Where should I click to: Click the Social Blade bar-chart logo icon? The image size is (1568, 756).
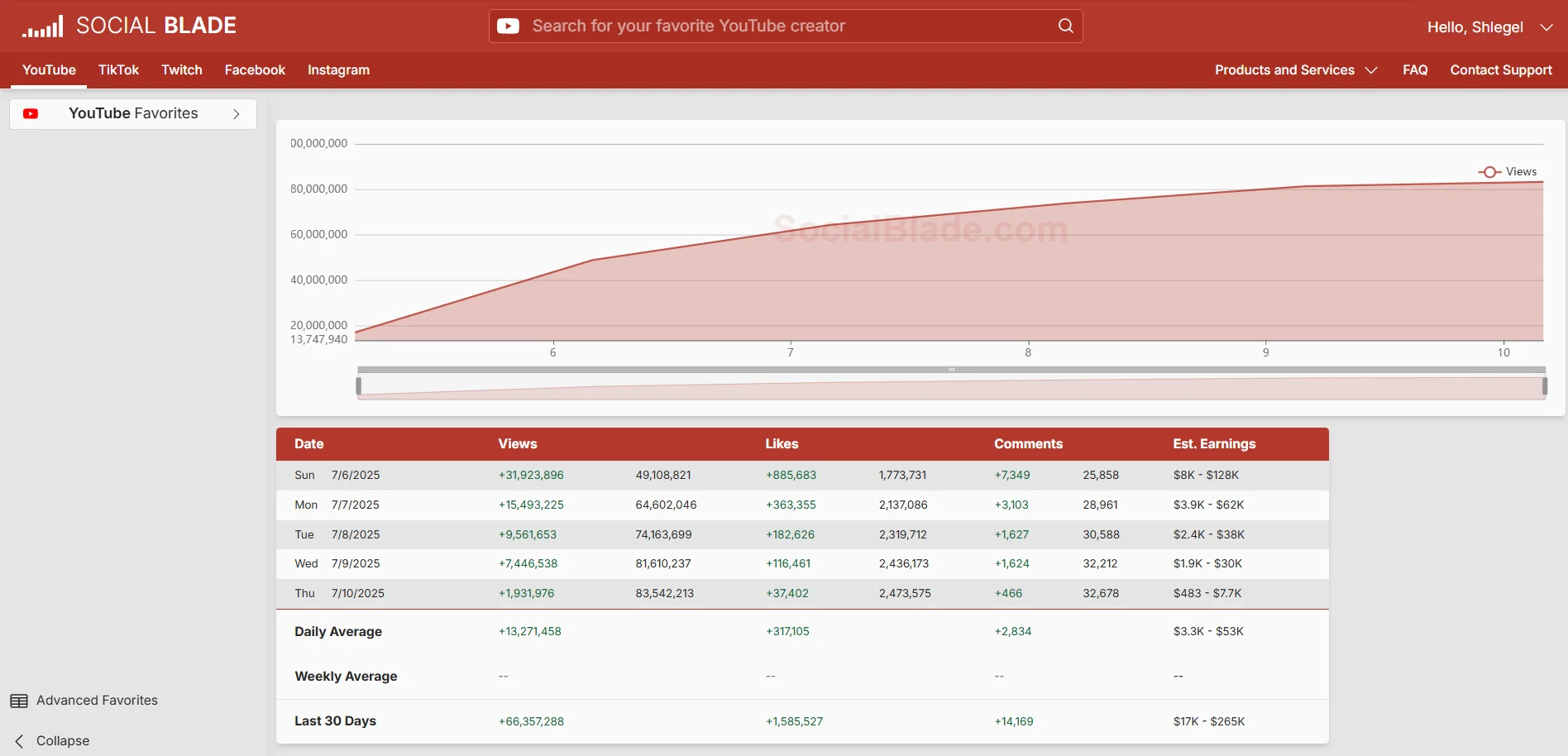pos(42,26)
